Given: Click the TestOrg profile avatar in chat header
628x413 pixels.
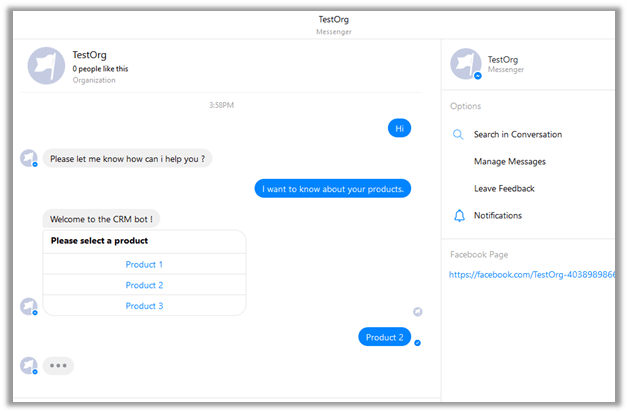Looking at the screenshot, I should 46,65.
